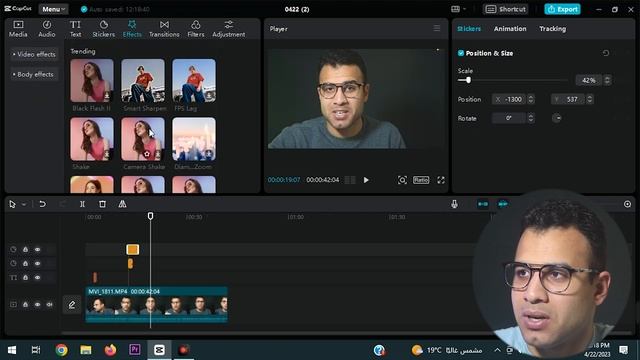Hide the second sticker track with eye icon

[x=38, y=263]
